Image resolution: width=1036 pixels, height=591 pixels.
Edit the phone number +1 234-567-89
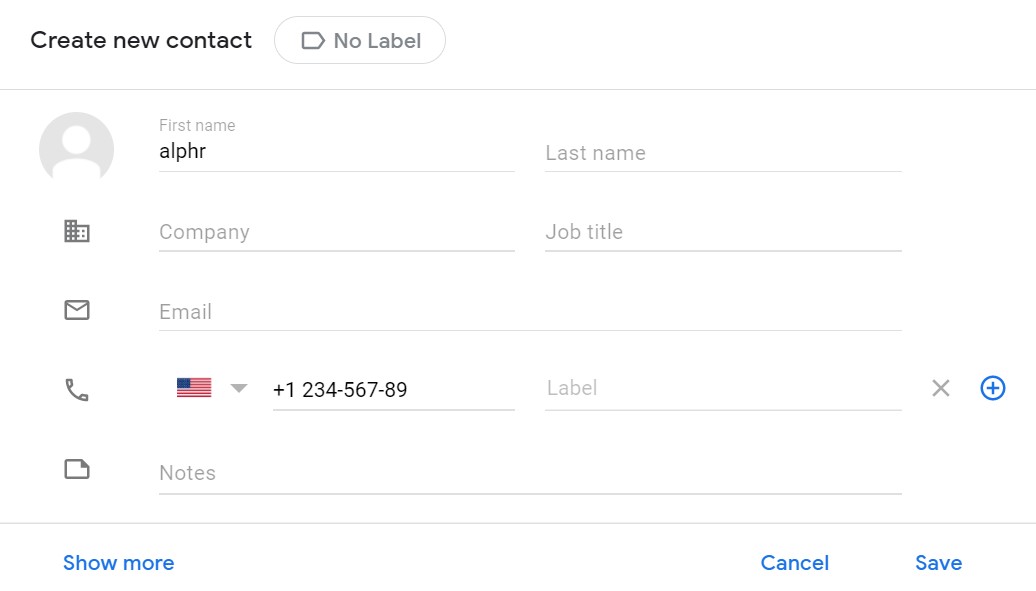tap(392, 390)
